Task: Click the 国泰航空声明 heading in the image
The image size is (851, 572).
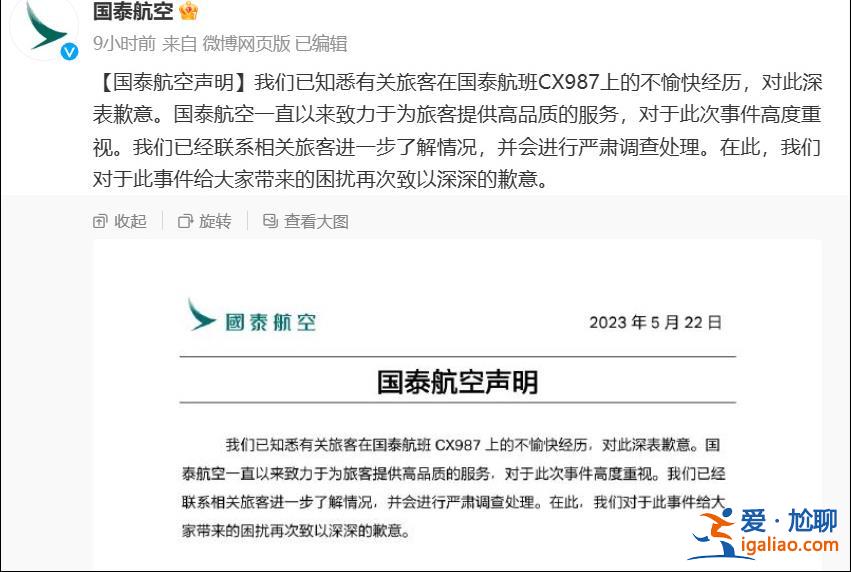Action: 458,382
